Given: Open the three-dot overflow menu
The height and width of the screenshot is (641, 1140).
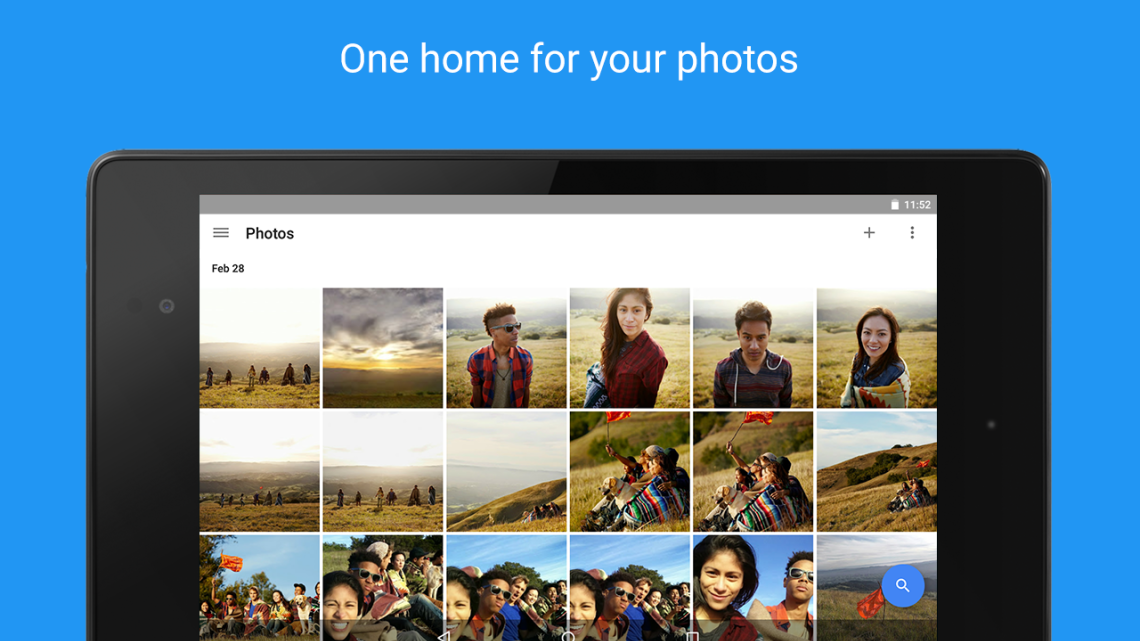Looking at the screenshot, I should click(x=912, y=233).
